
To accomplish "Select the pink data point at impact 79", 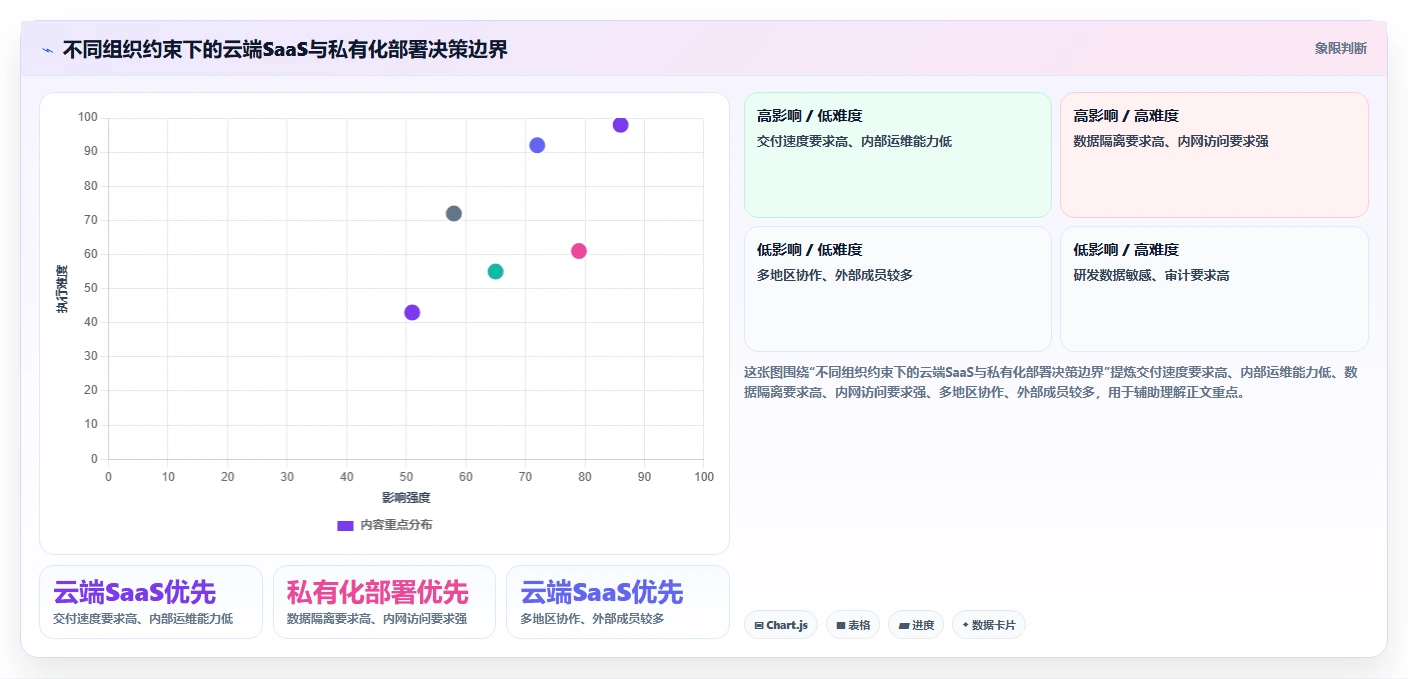I will [x=579, y=251].
